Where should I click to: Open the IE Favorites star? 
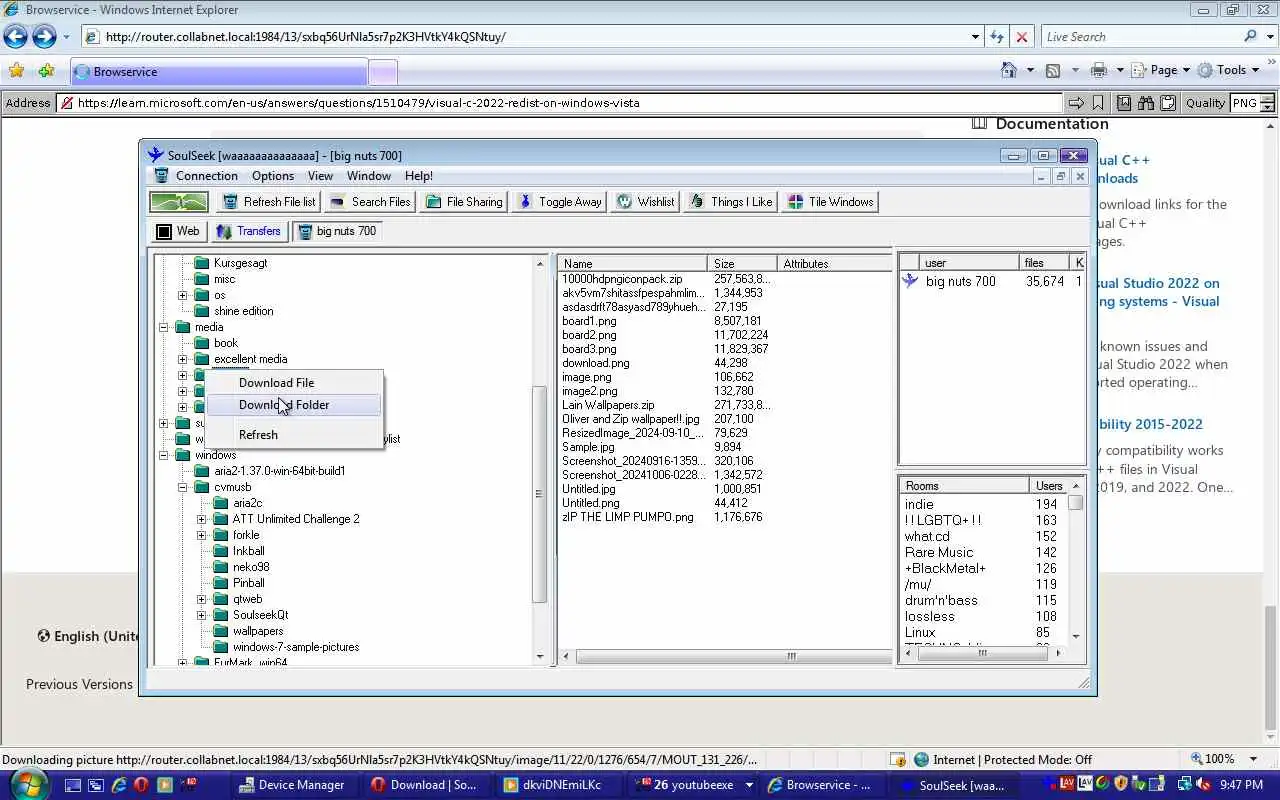16,71
